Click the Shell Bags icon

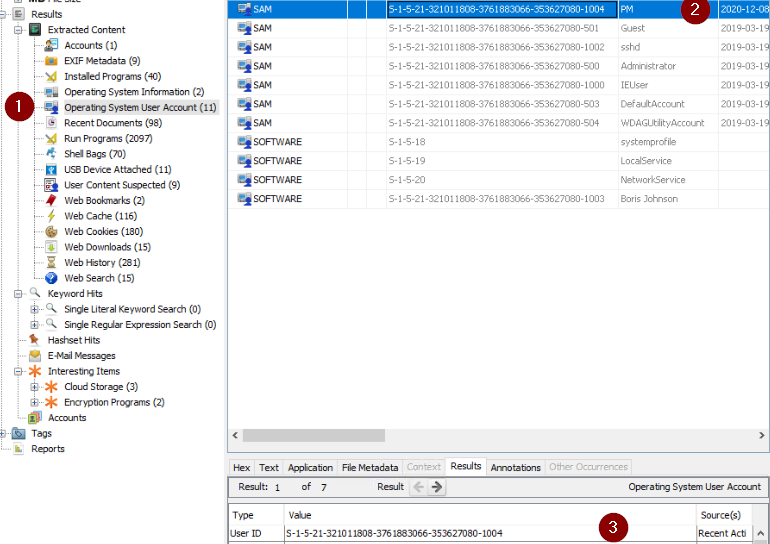(x=51, y=154)
